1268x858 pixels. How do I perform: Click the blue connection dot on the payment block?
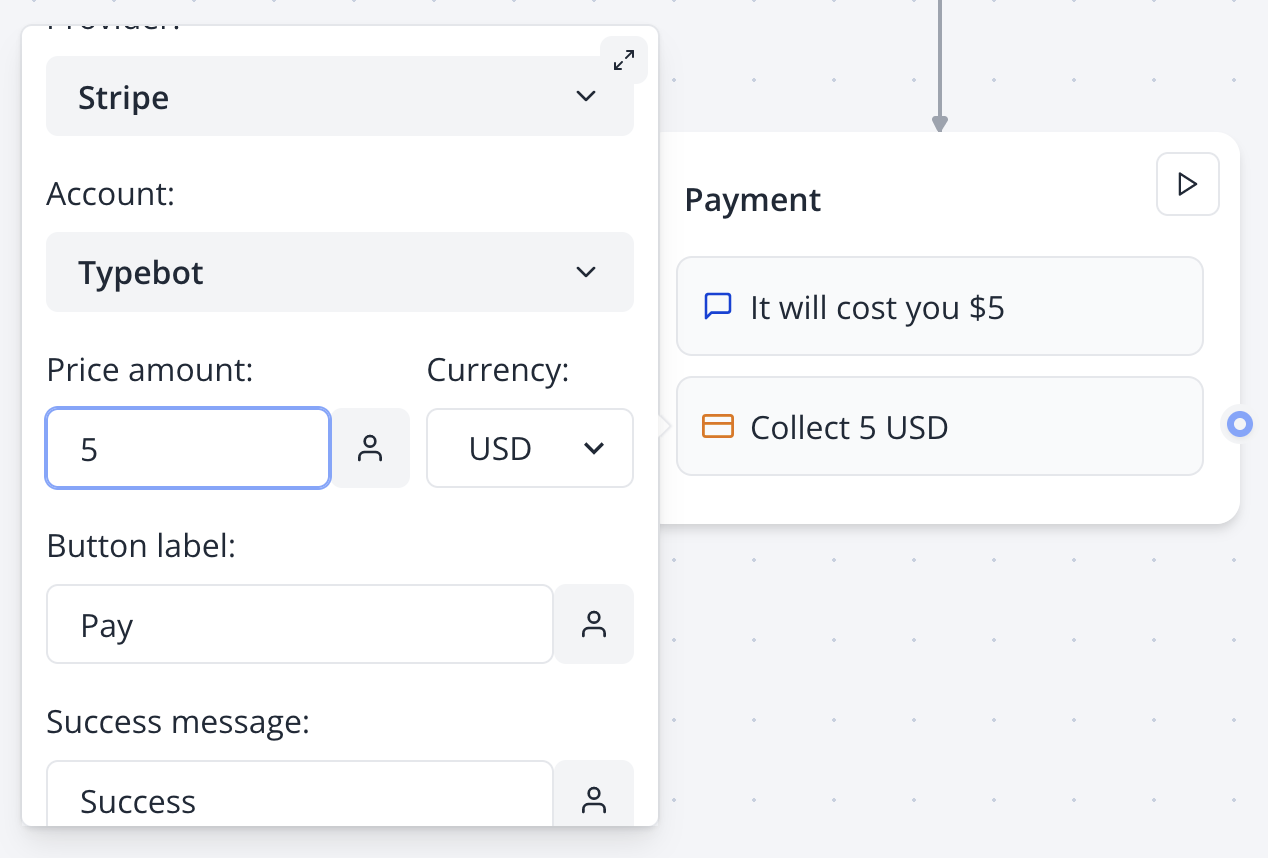[x=1238, y=425]
